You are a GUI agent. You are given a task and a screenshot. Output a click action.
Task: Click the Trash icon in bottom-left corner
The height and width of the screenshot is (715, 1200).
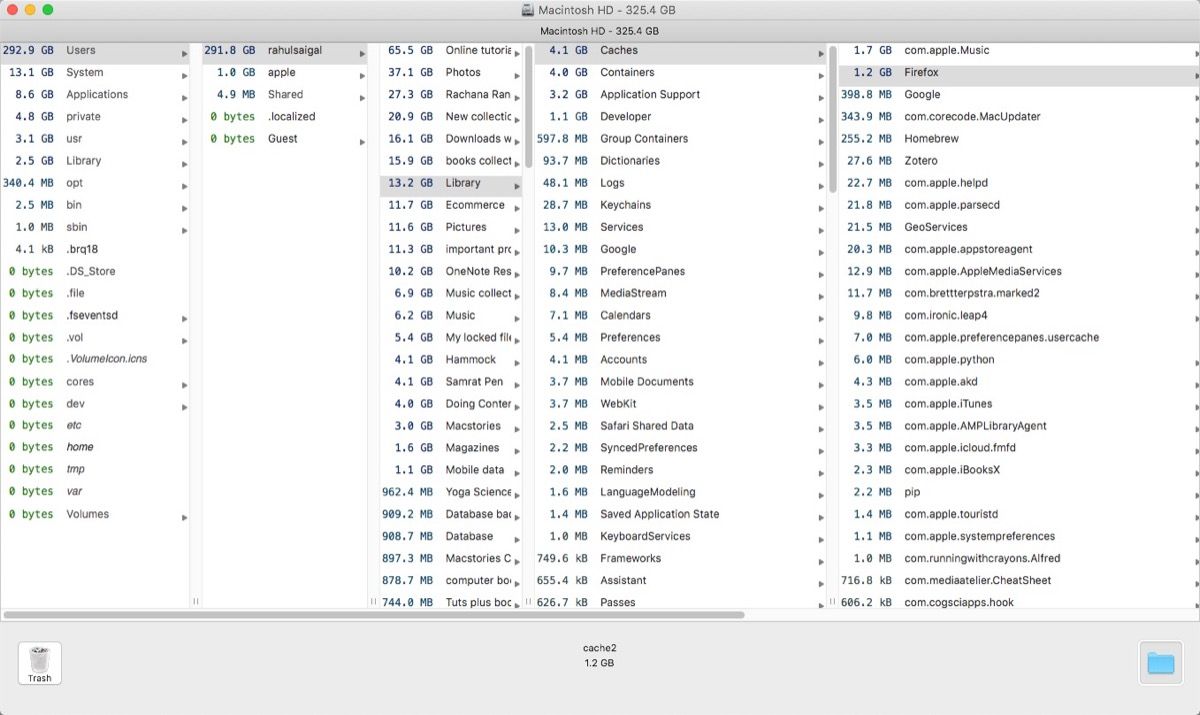(39, 662)
